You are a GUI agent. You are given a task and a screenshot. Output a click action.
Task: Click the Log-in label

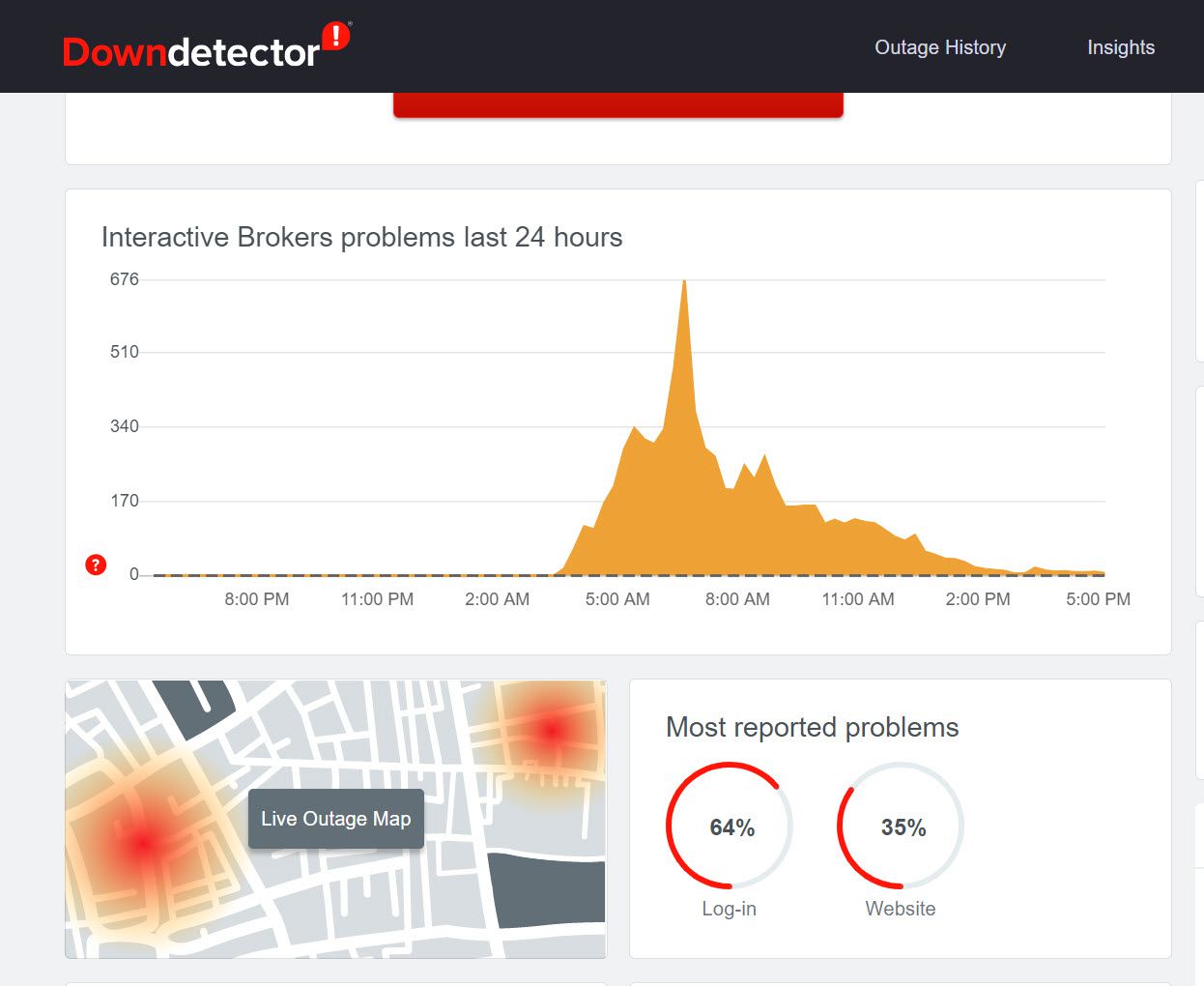point(729,909)
